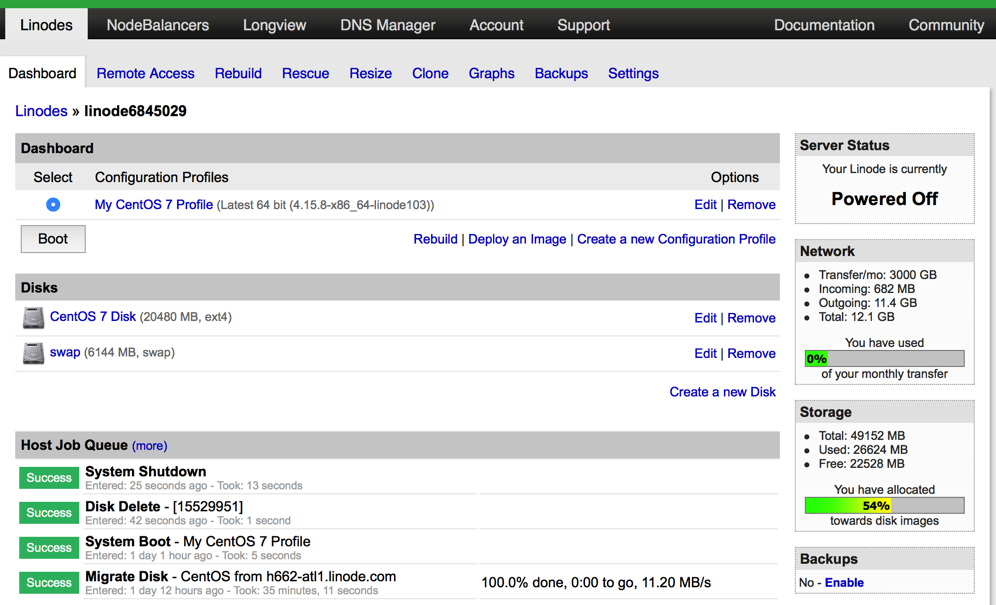Open the NodeBalancers menu
Screen dimensions: 996x605
tap(158, 25)
